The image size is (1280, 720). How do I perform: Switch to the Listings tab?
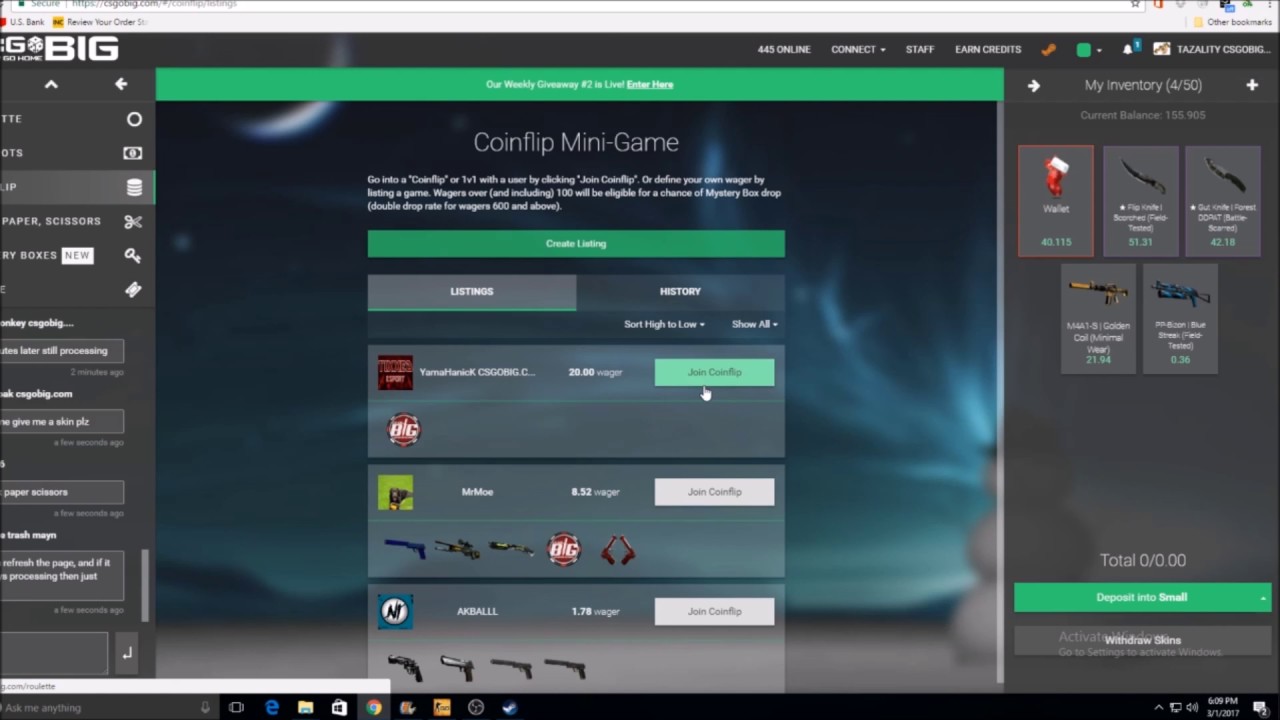point(472,291)
